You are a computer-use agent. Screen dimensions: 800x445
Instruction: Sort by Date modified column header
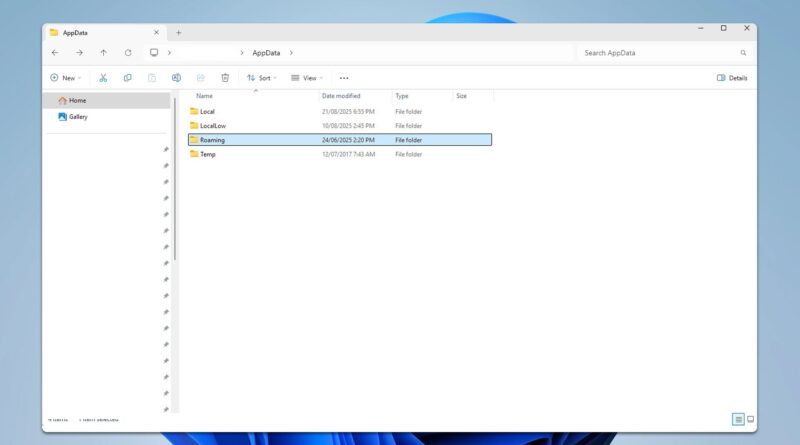click(341, 96)
